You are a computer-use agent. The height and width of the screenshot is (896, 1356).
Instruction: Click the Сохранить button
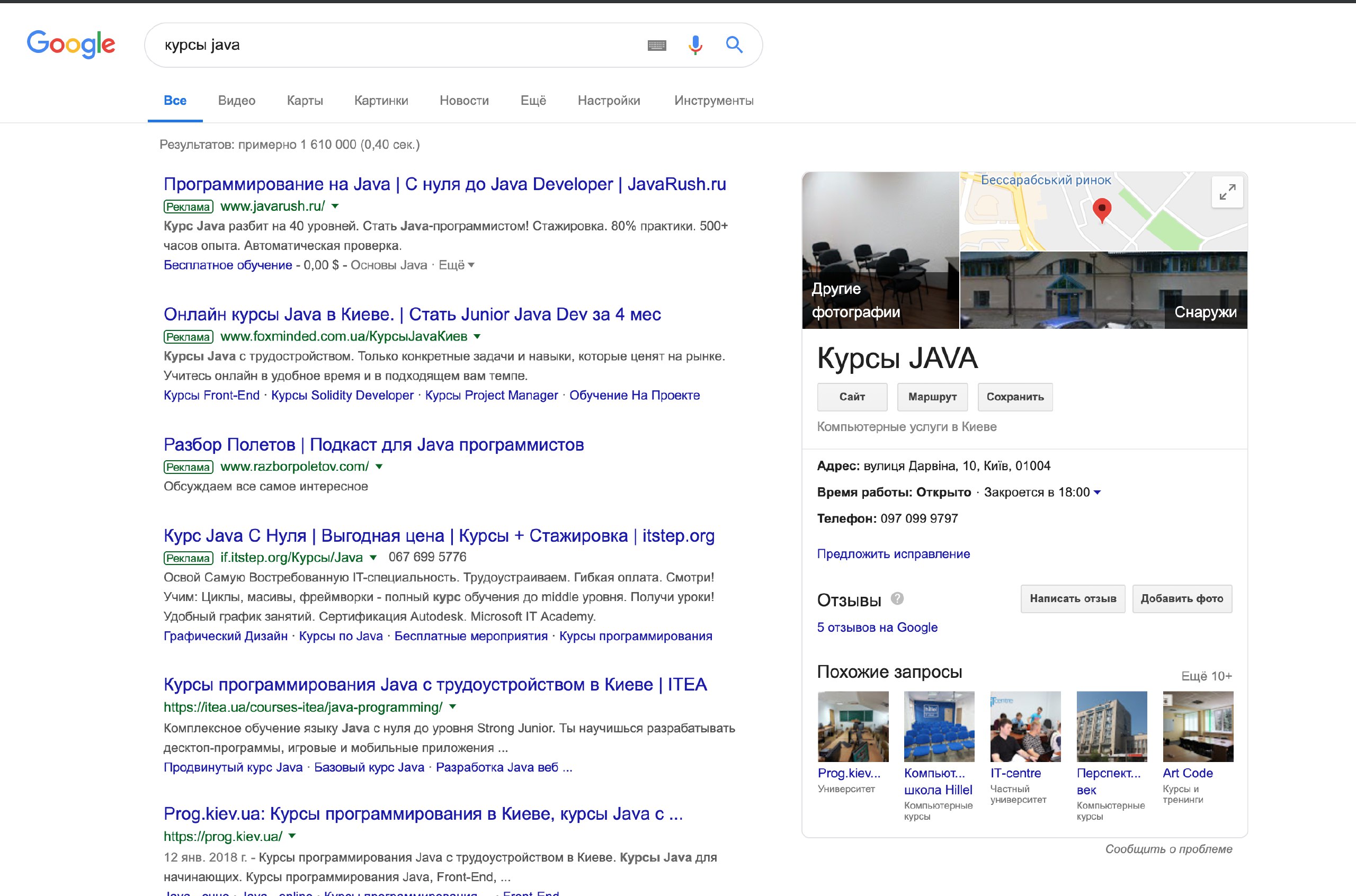point(1015,397)
